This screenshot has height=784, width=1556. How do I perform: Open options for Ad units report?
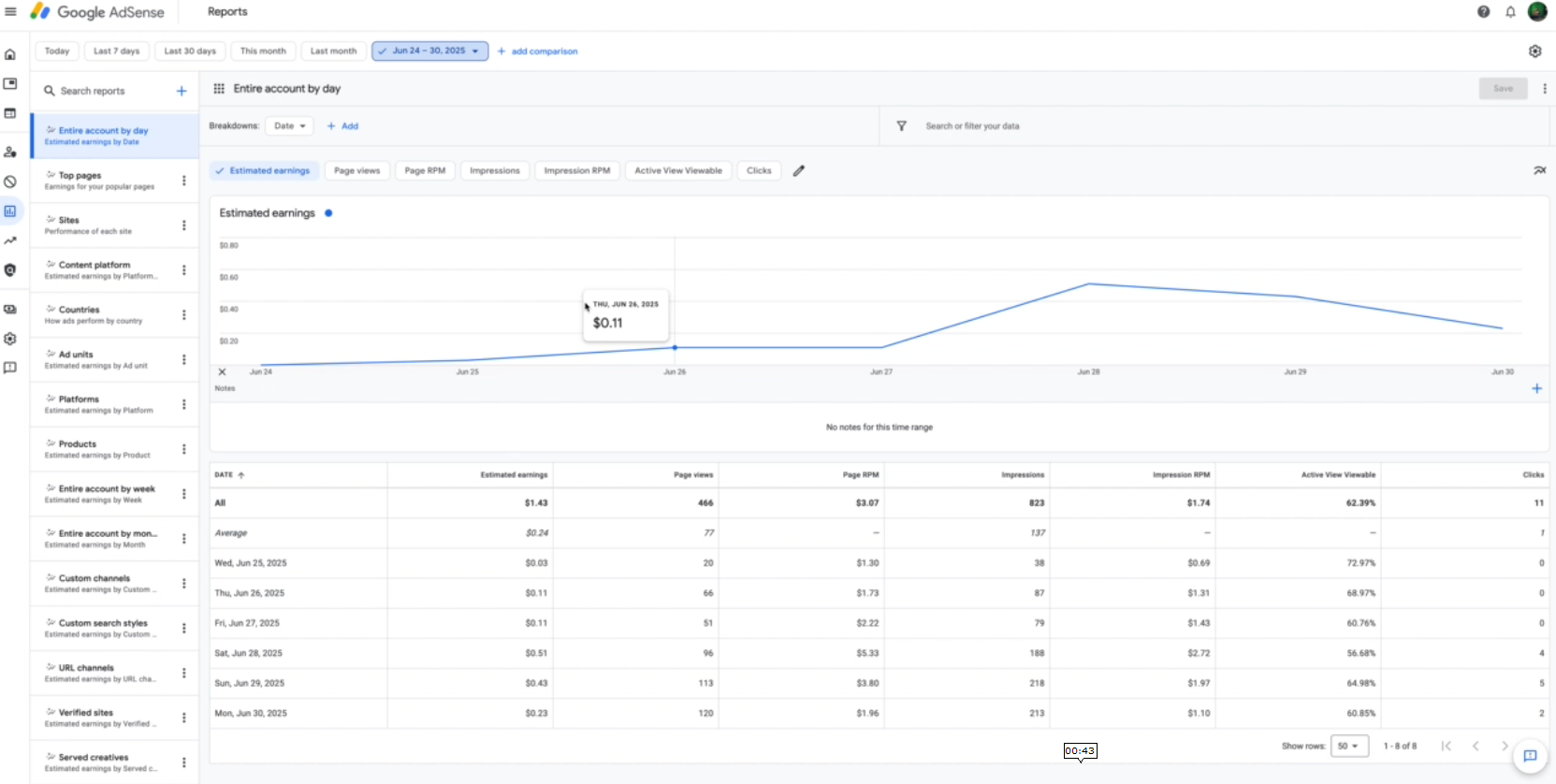pos(183,360)
